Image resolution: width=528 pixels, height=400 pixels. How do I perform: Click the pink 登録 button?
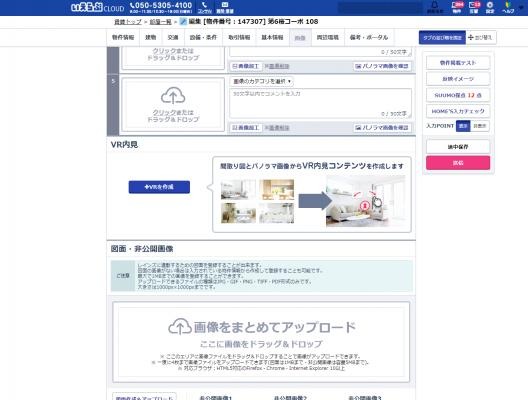point(458,163)
